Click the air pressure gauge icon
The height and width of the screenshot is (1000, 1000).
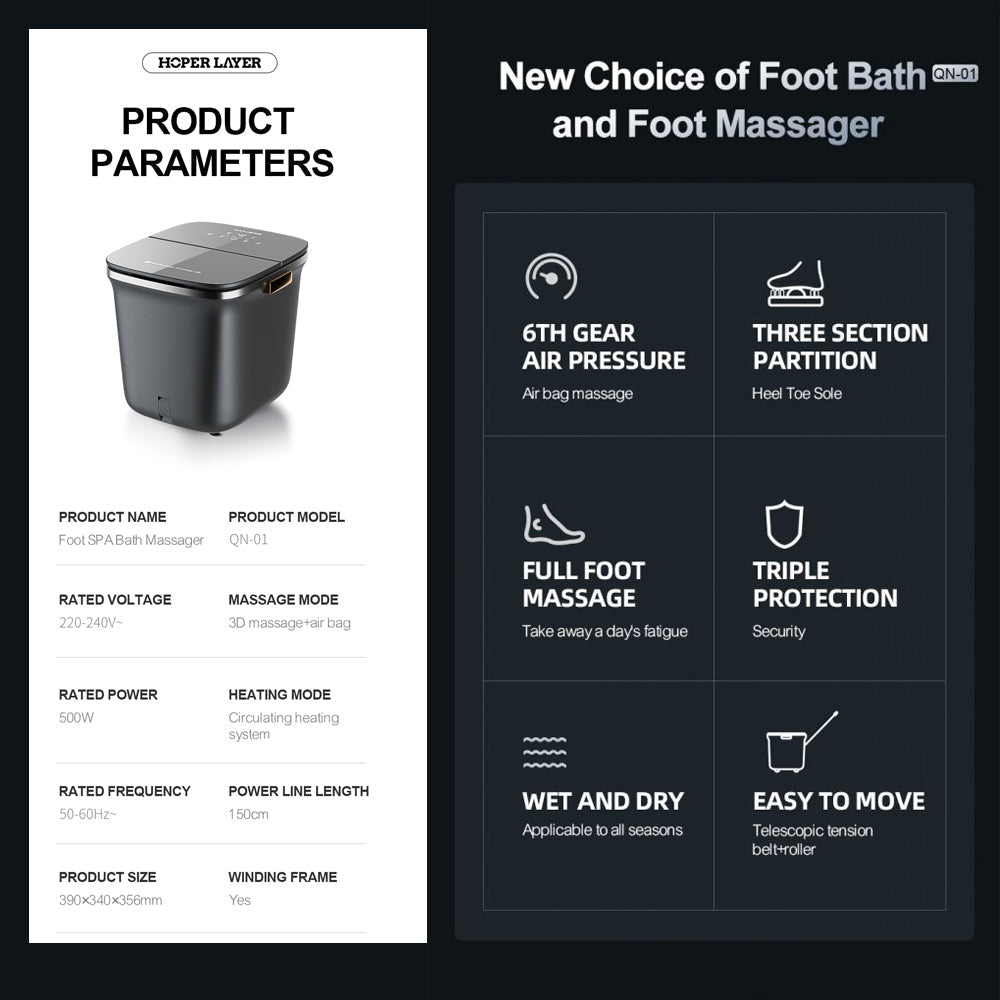(551, 277)
